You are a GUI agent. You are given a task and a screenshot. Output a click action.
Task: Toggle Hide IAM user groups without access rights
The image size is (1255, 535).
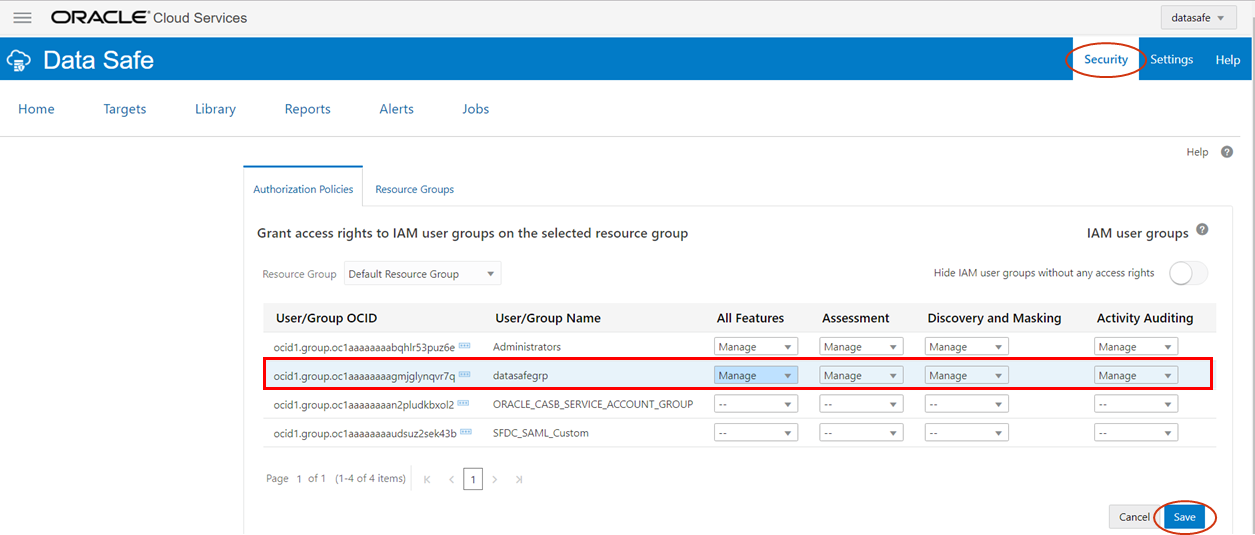pyautogui.click(x=1188, y=273)
